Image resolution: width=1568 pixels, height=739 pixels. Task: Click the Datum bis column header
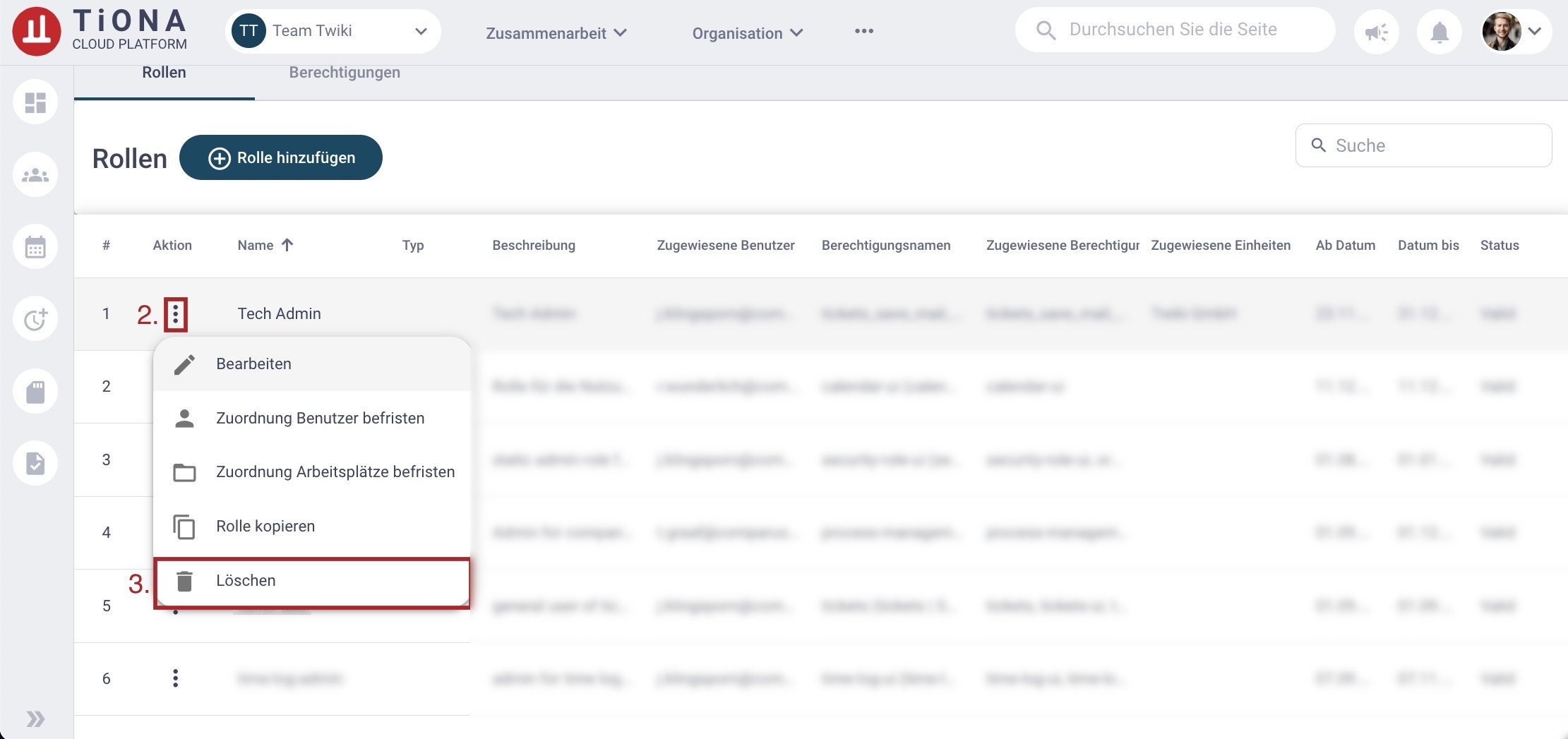[1428, 245]
